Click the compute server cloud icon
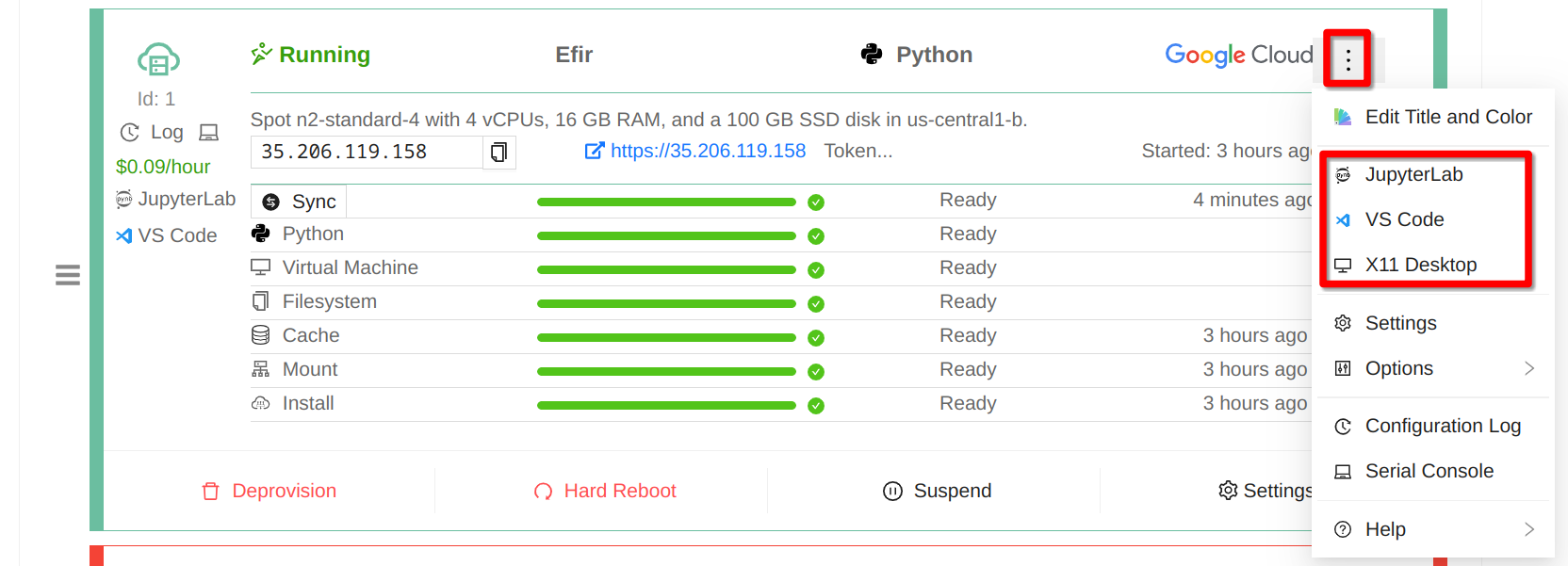Image resolution: width=1568 pixels, height=566 pixels. click(158, 59)
